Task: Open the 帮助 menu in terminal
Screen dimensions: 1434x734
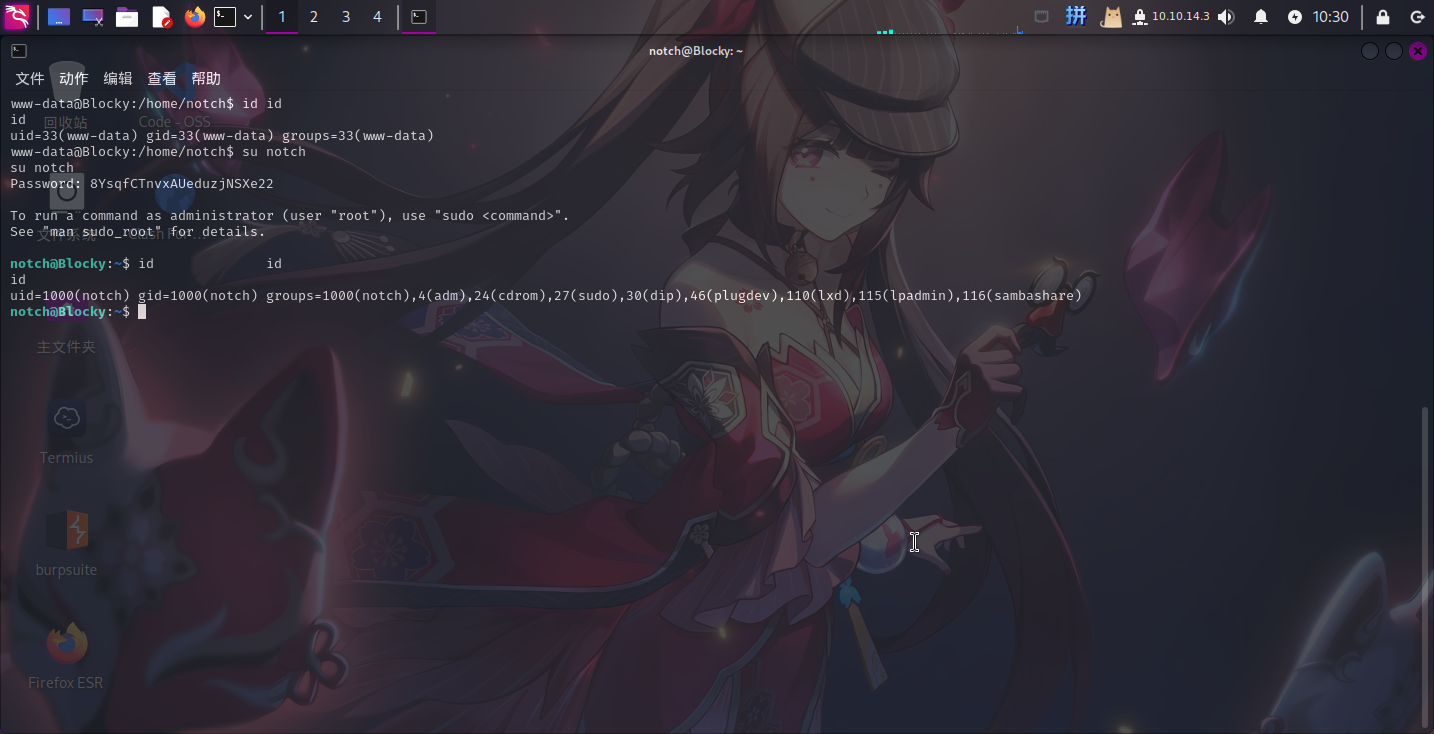Action: [206, 79]
